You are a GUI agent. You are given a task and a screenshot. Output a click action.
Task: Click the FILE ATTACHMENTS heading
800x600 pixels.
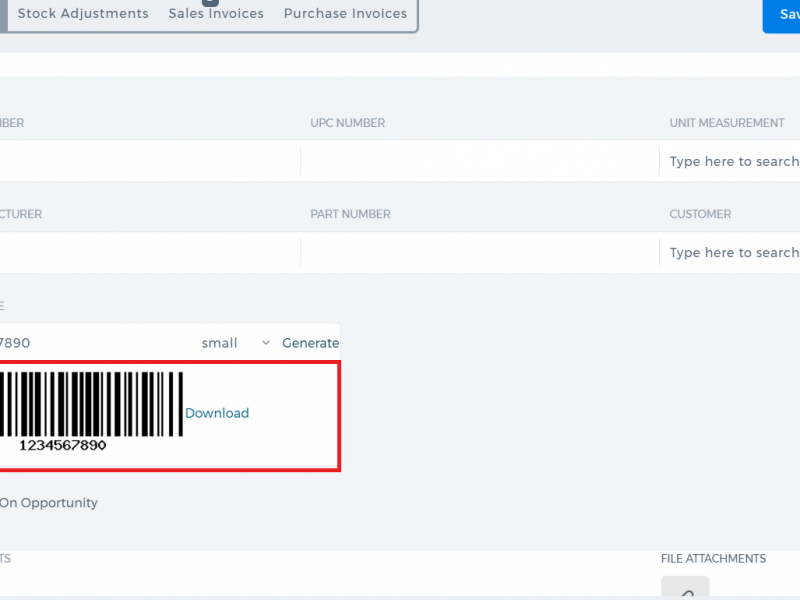tap(713, 559)
